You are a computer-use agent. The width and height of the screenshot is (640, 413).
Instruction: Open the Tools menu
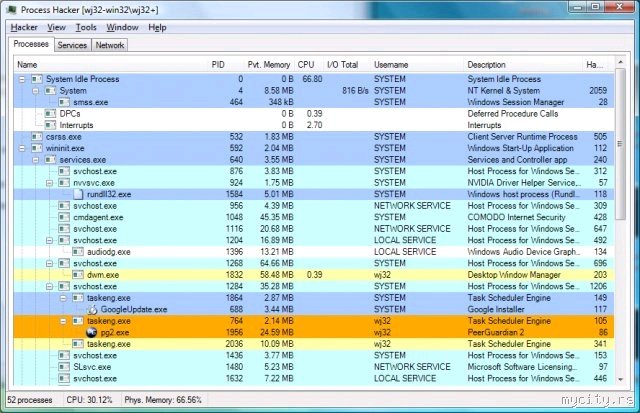click(x=85, y=27)
